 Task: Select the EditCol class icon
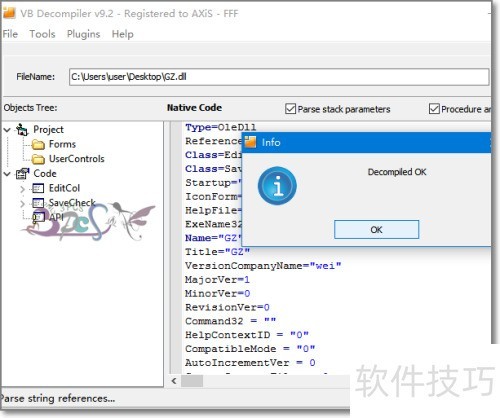click(x=38, y=189)
